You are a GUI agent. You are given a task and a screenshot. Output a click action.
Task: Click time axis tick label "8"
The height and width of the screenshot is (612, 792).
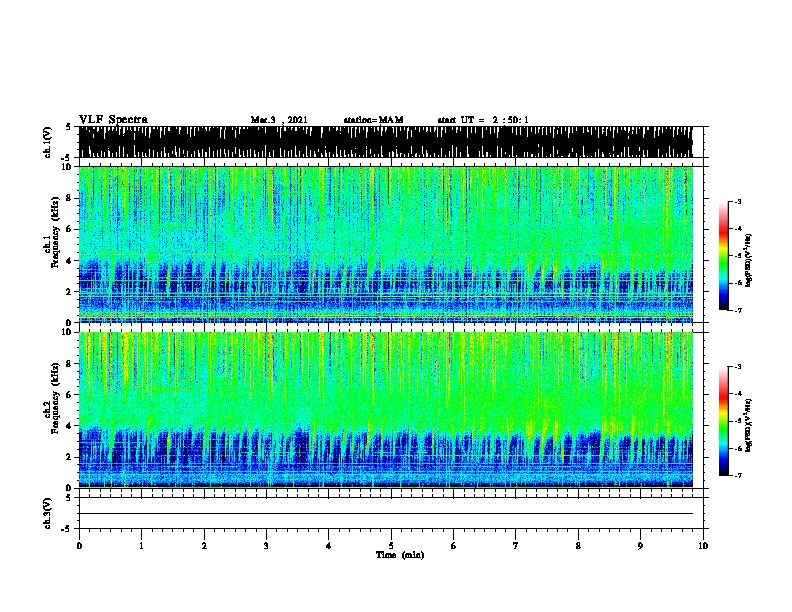coord(578,546)
